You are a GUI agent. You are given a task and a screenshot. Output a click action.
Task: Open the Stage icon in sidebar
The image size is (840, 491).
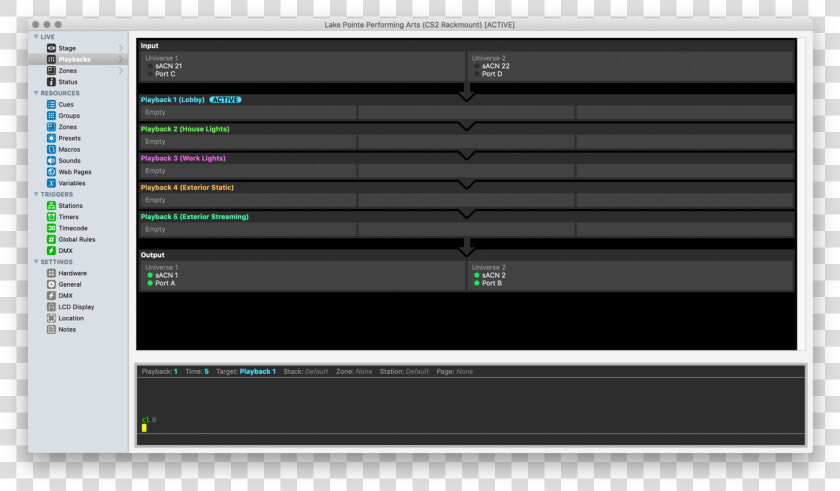click(51, 48)
